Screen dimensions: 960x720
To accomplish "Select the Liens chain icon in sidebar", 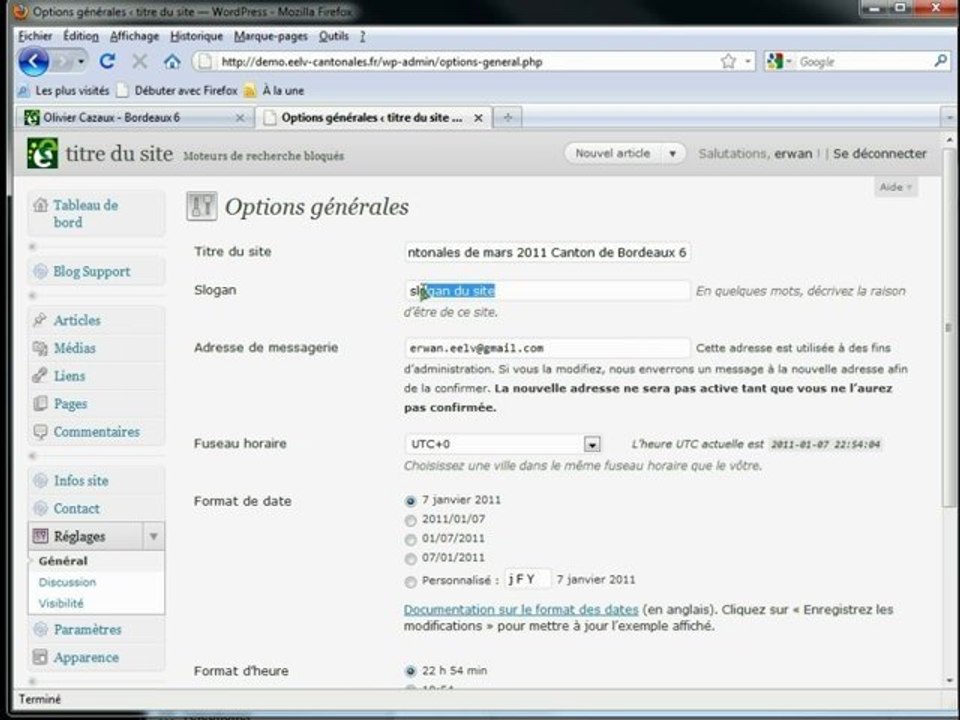I will tap(40, 375).
